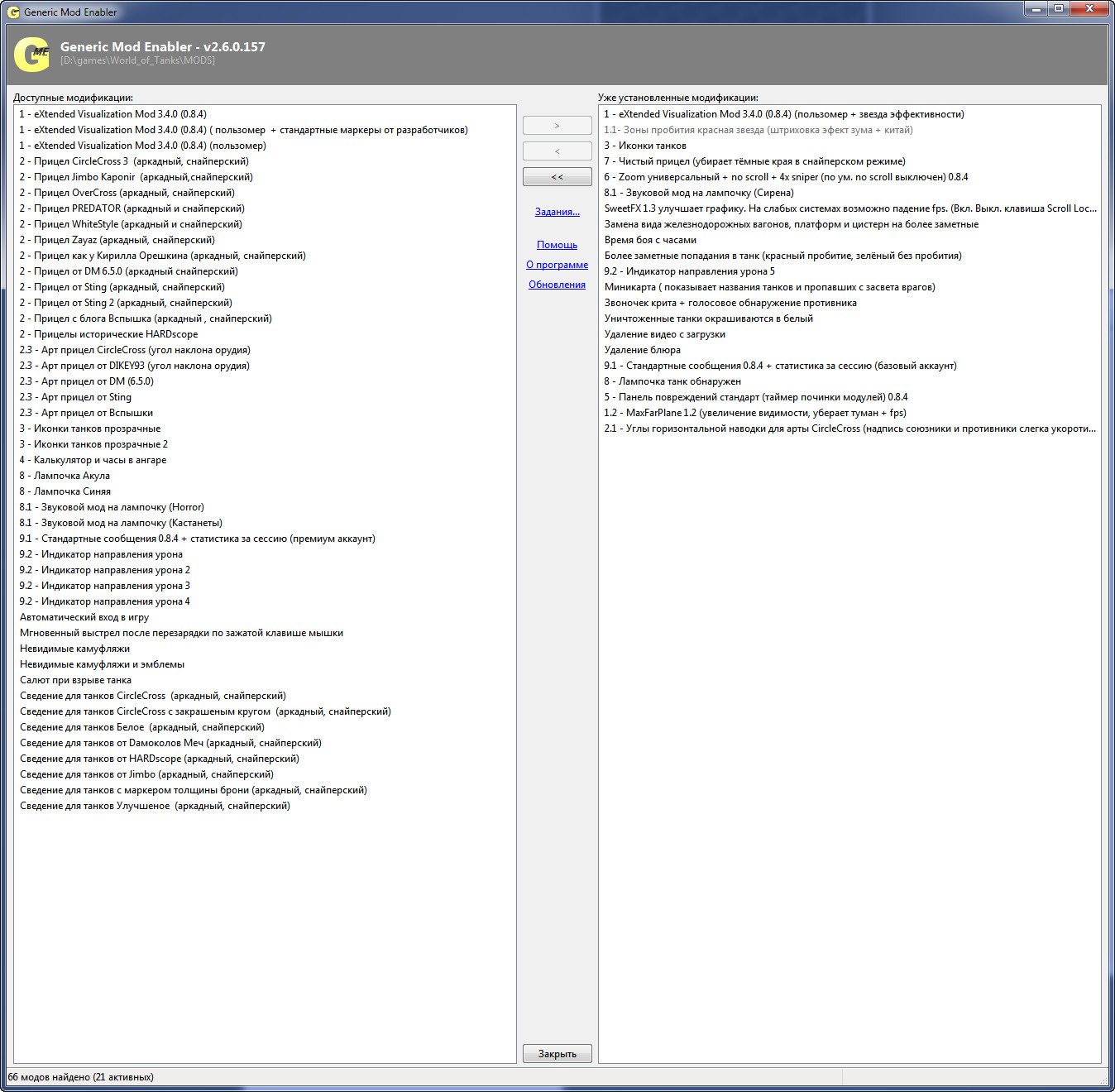Select the installed SweetFX 1.3 mod
This screenshot has width=1115, height=1092.
(850, 208)
